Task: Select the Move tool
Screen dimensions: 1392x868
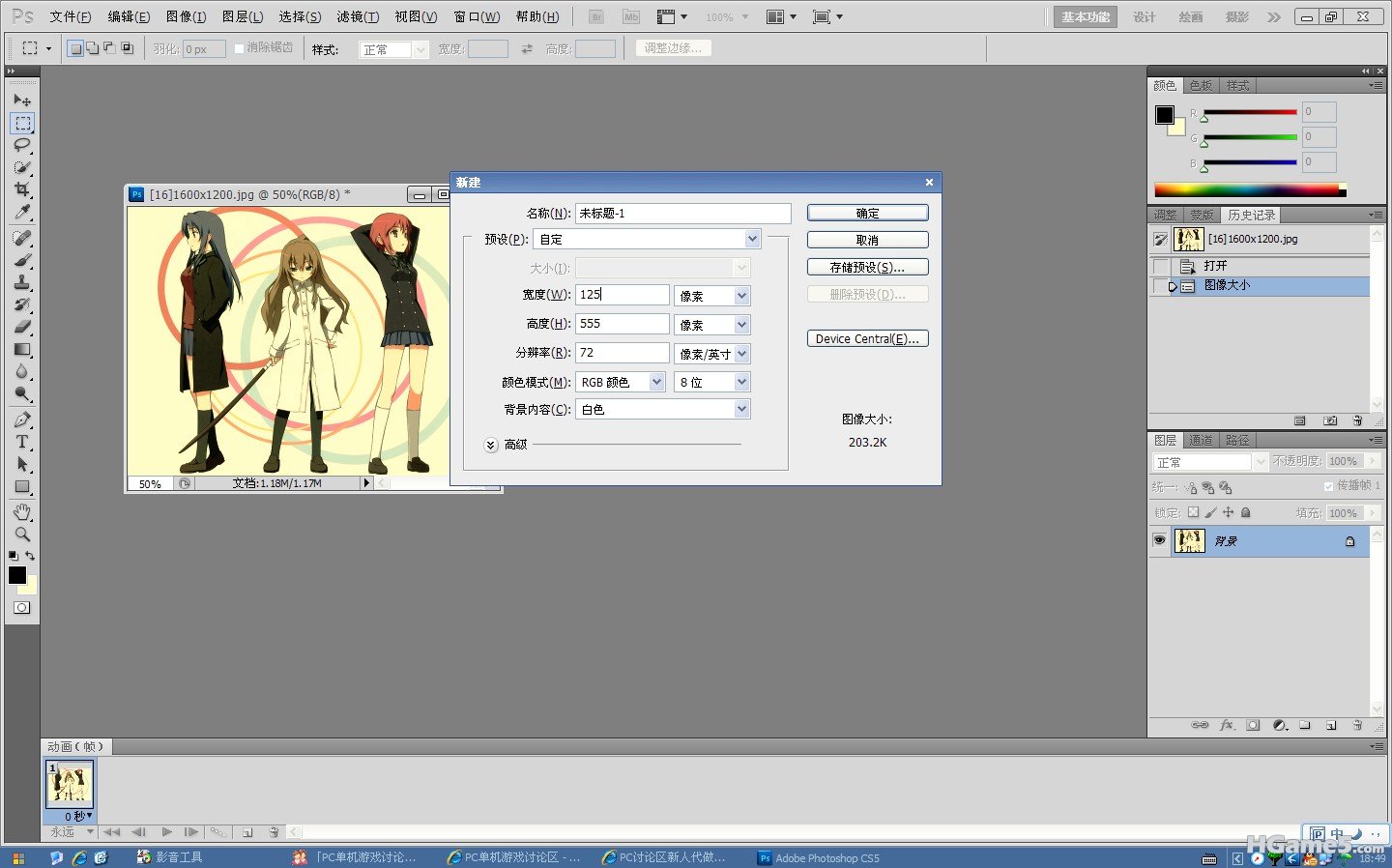Action: [22, 100]
